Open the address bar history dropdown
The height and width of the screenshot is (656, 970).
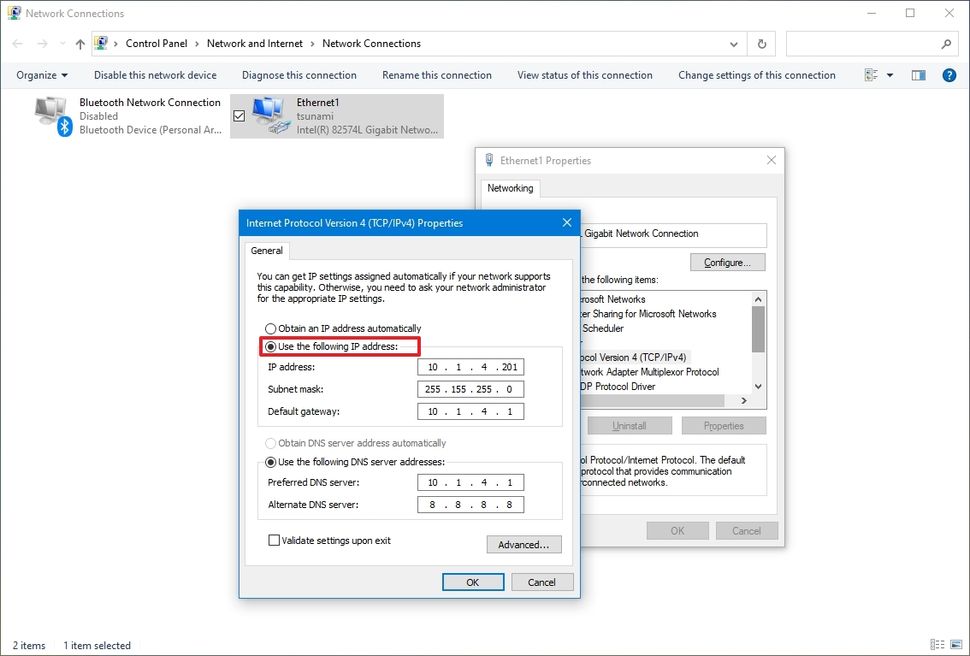[x=733, y=43]
